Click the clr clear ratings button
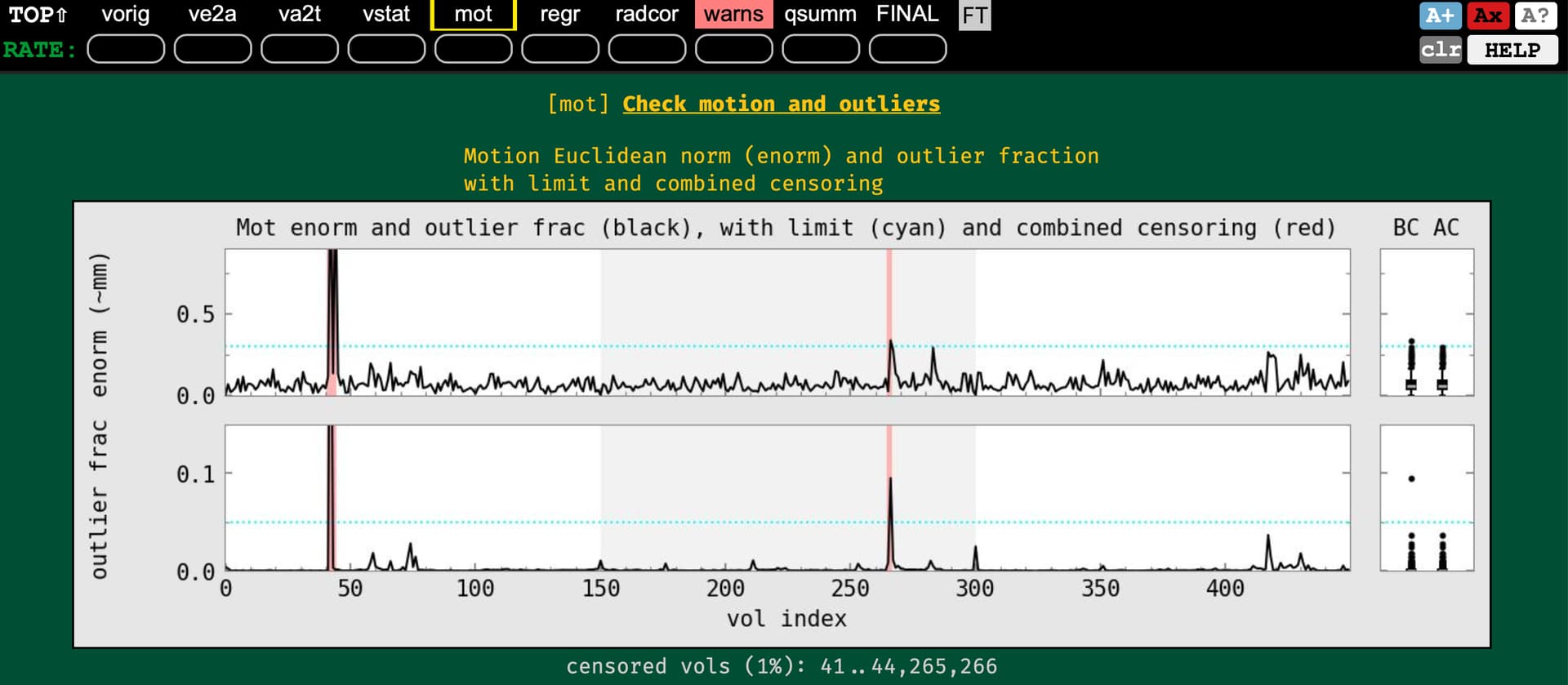The height and width of the screenshot is (685, 1568). [x=1441, y=50]
